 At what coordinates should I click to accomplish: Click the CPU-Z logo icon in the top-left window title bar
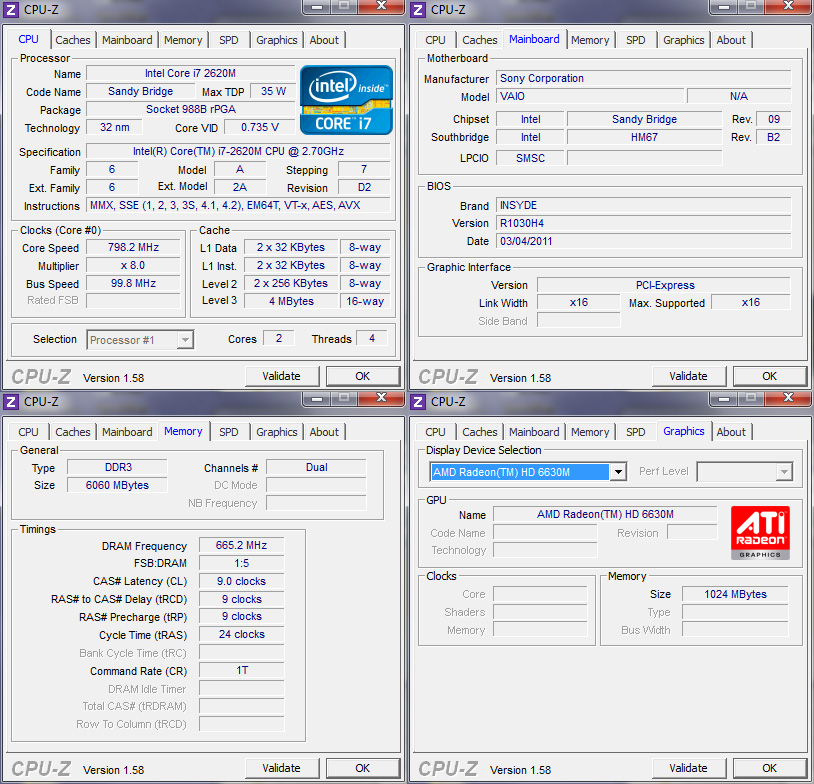tap(11, 10)
